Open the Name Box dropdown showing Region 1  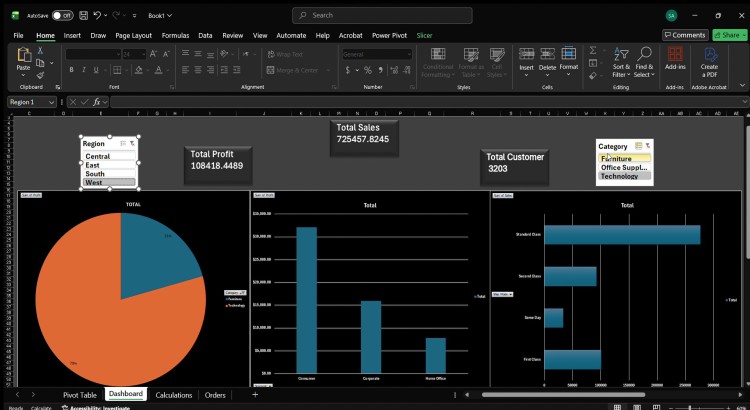[x=51, y=102]
